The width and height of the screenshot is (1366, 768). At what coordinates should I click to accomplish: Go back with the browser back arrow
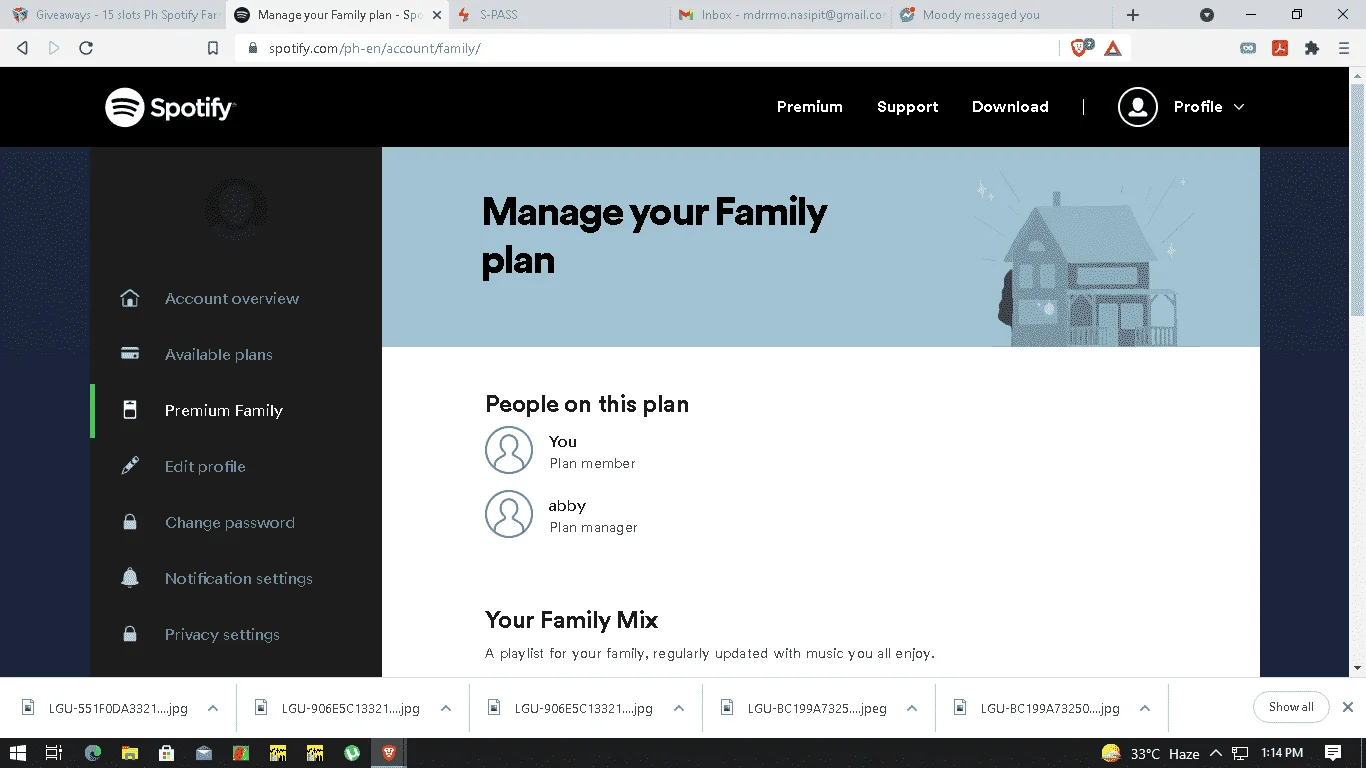click(22, 48)
